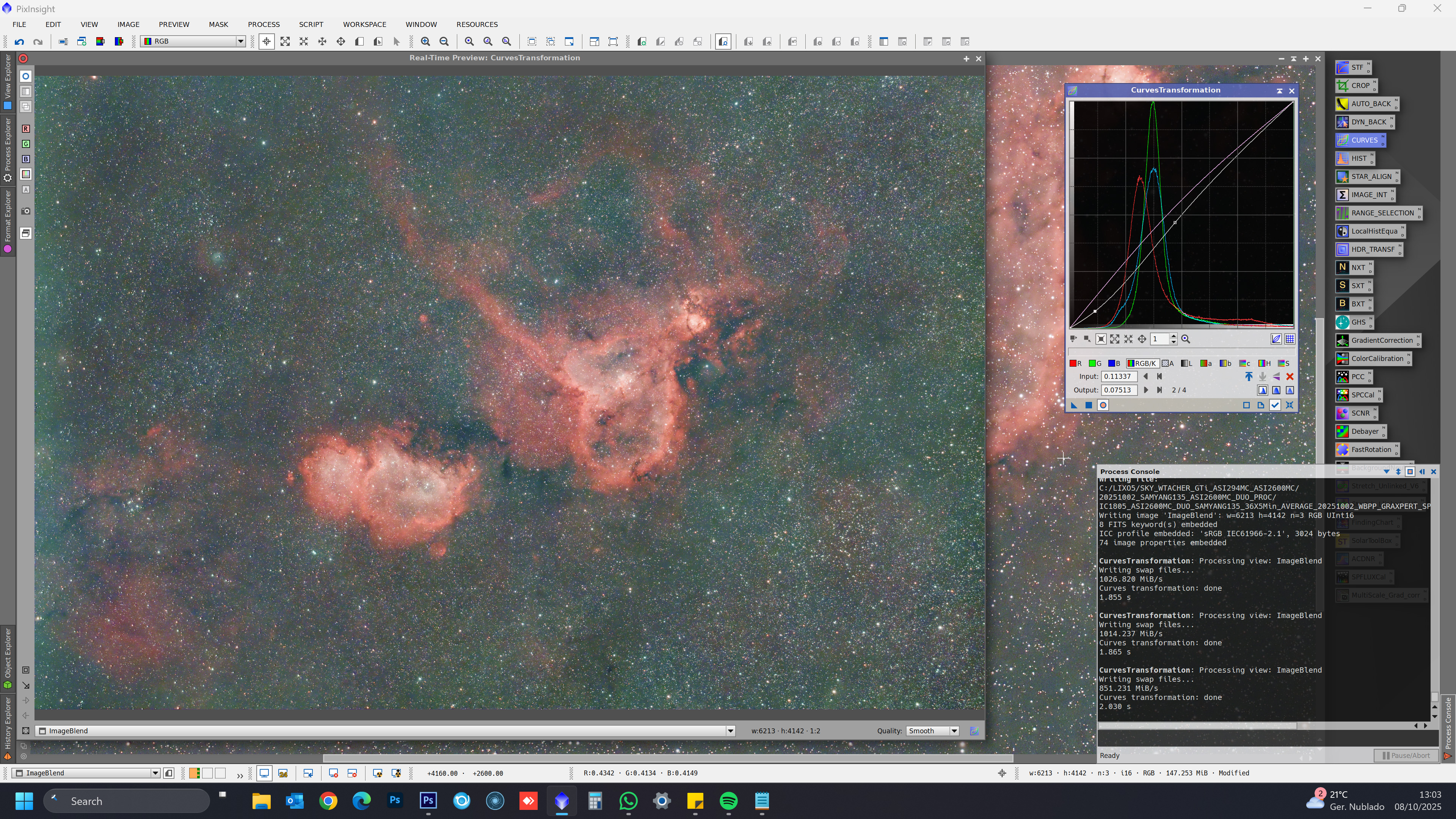Apply curves with the blue square button
The width and height of the screenshot is (1456, 819).
pyautogui.click(x=1089, y=405)
